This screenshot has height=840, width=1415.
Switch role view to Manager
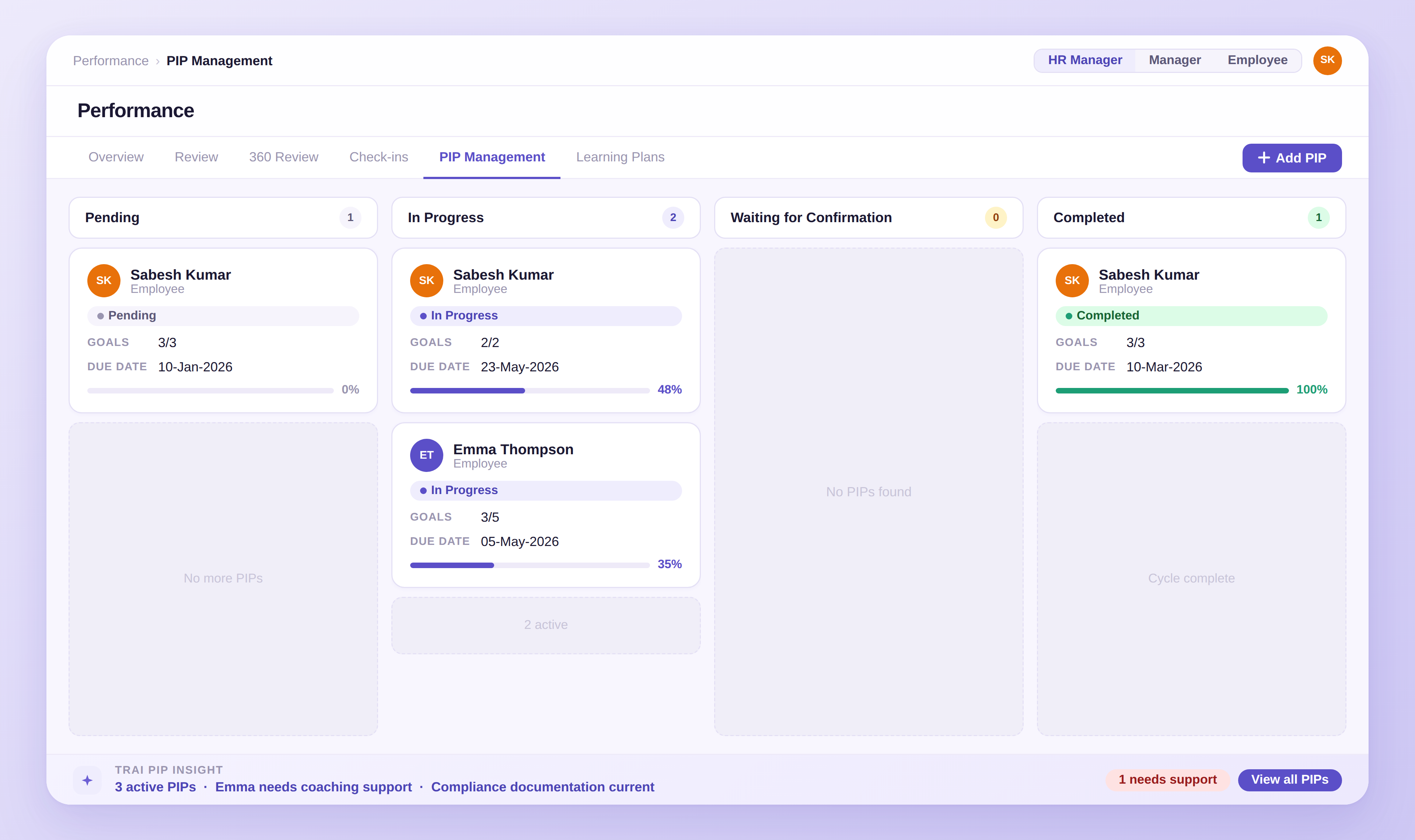1174,60
